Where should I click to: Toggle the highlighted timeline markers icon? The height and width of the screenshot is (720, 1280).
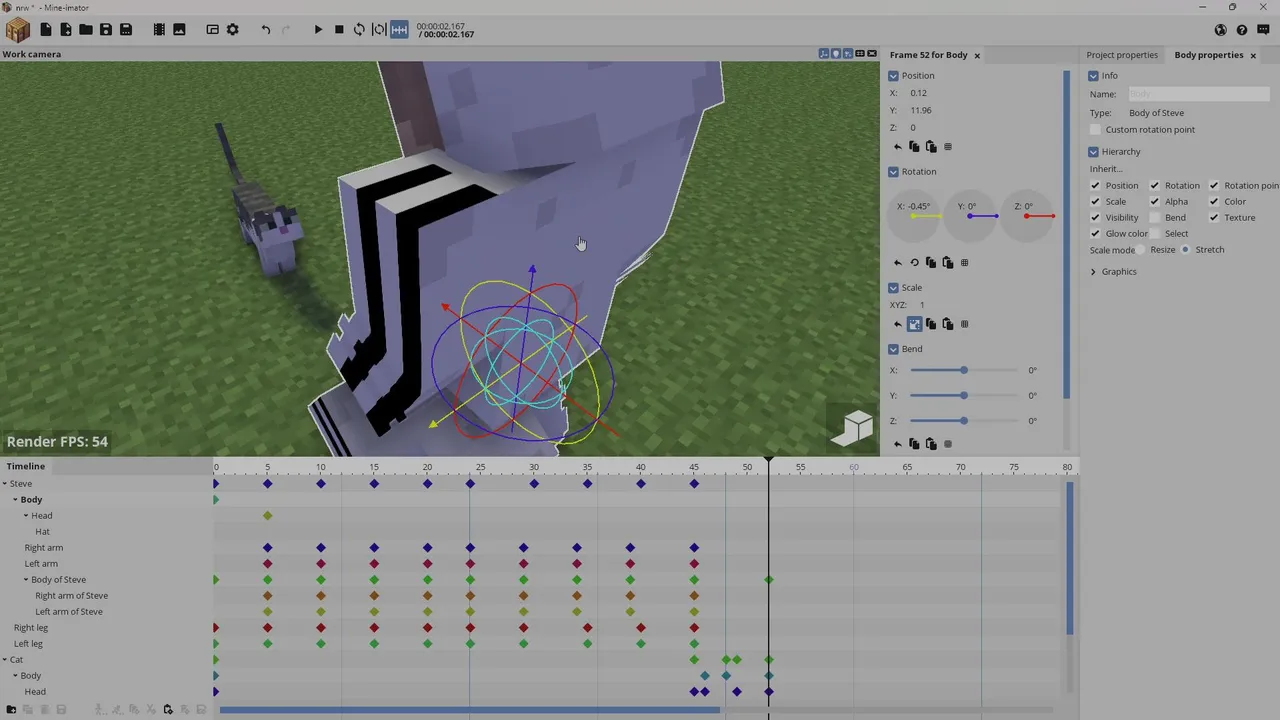[x=399, y=30]
